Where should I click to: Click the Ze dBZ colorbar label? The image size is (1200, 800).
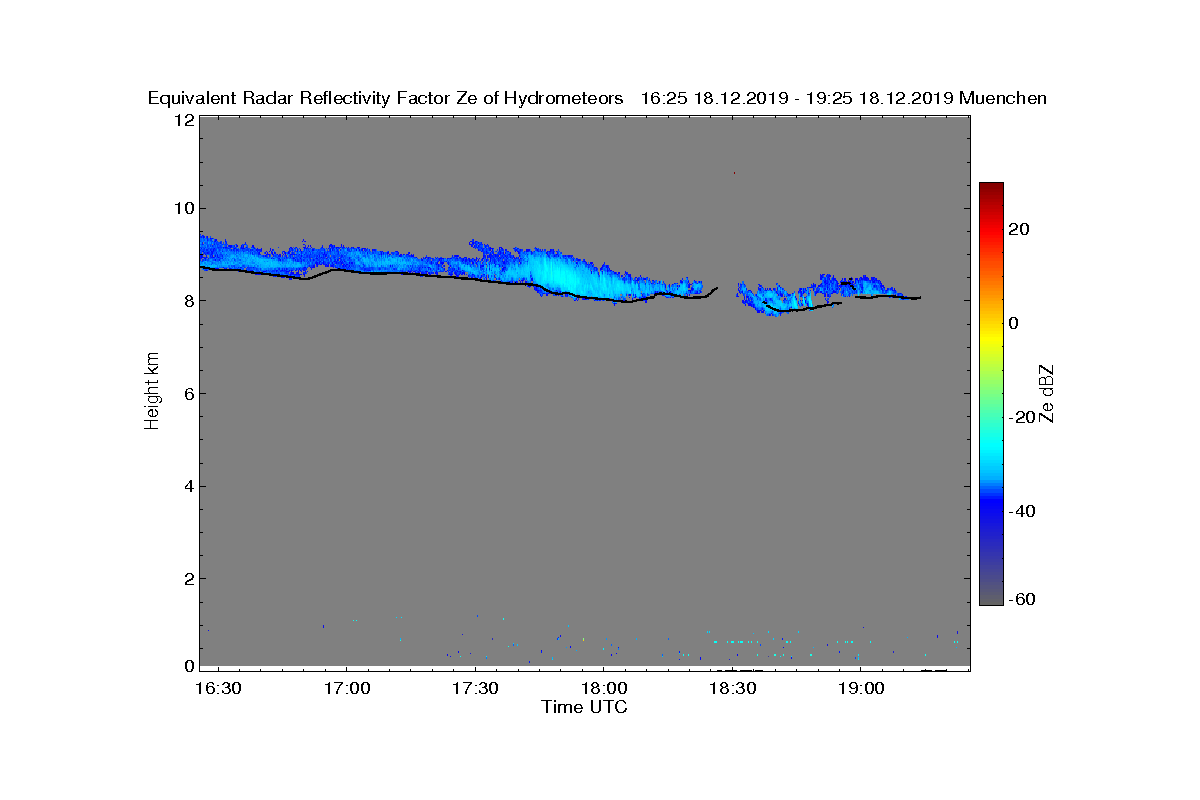[x=1047, y=393]
